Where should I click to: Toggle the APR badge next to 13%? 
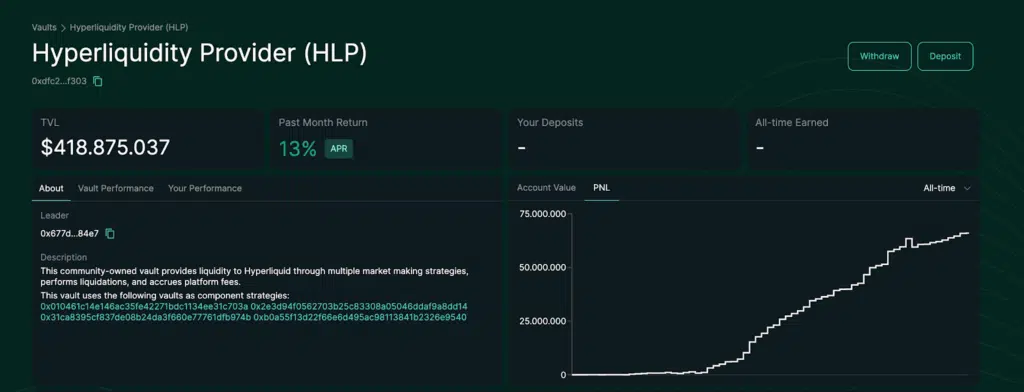pyautogui.click(x=338, y=148)
